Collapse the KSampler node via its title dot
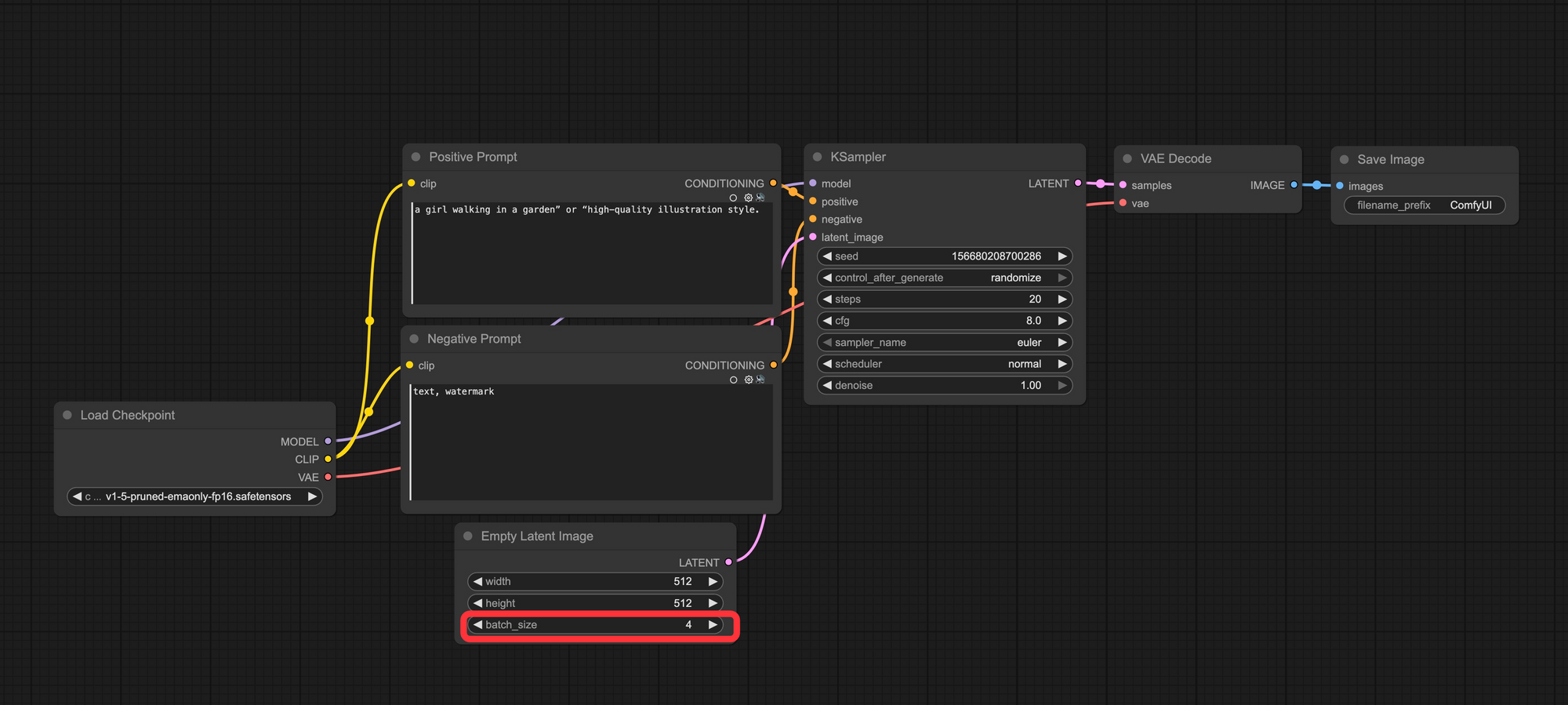Image resolution: width=1568 pixels, height=705 pixels. (x=817, y=157)
